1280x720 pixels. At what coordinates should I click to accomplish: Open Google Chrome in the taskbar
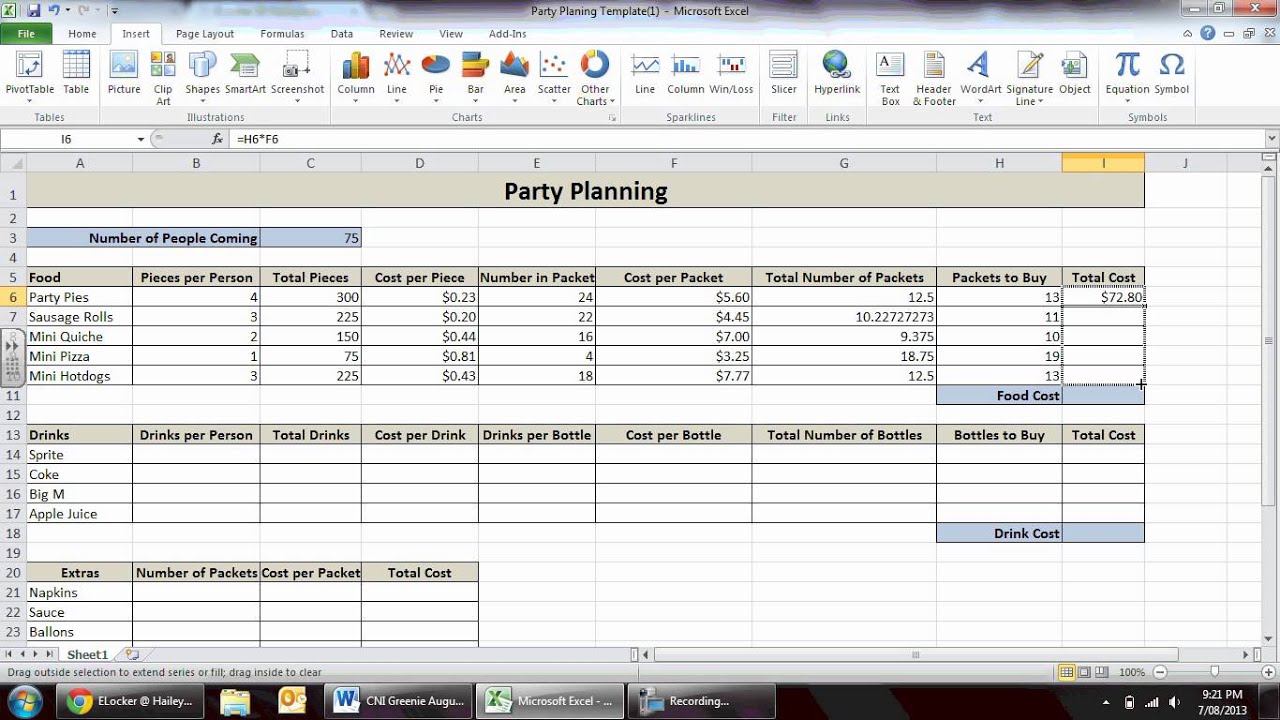[129, 701]
